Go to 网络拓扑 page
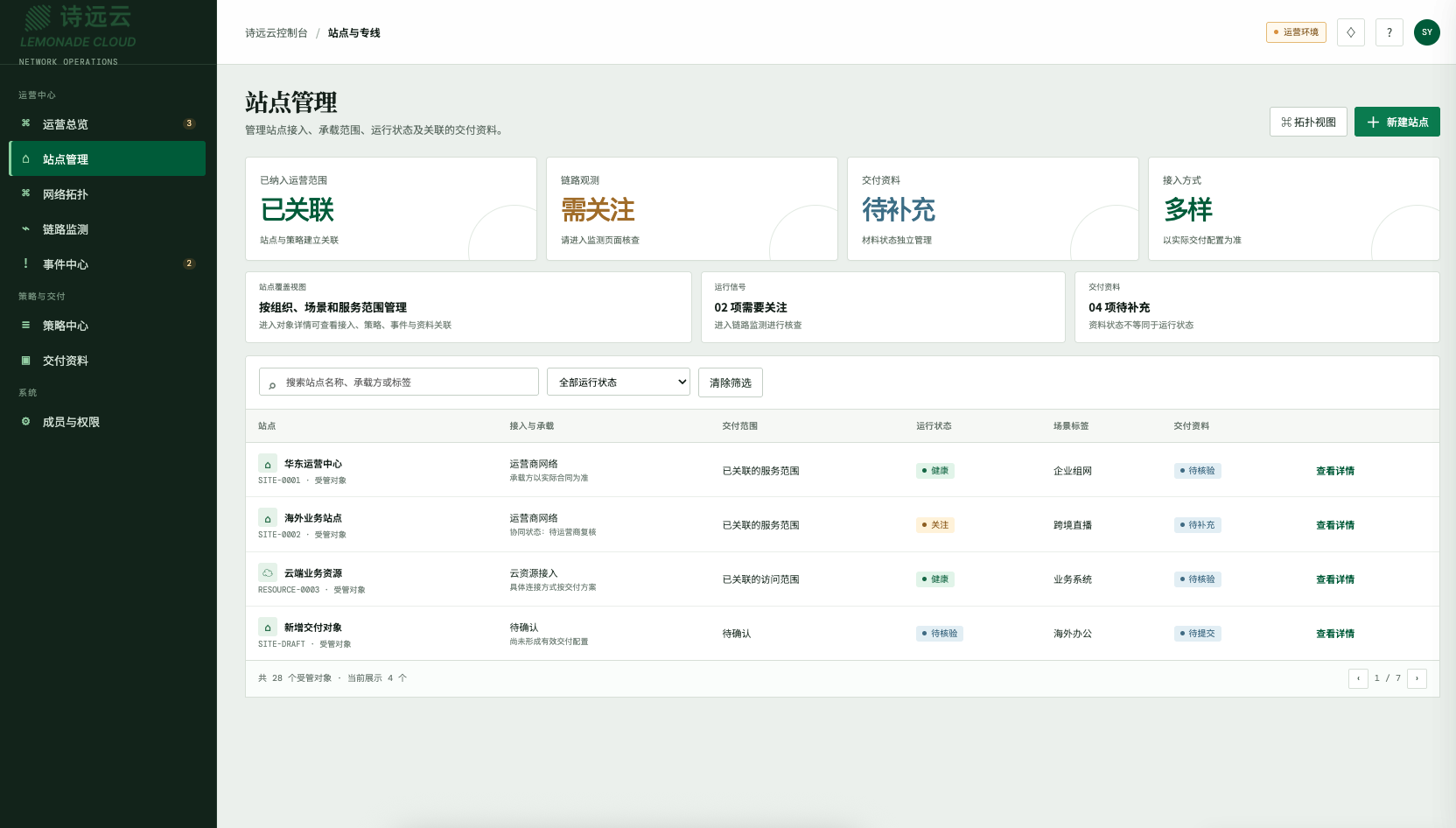The image size is (1456, 828). [108, 194]
